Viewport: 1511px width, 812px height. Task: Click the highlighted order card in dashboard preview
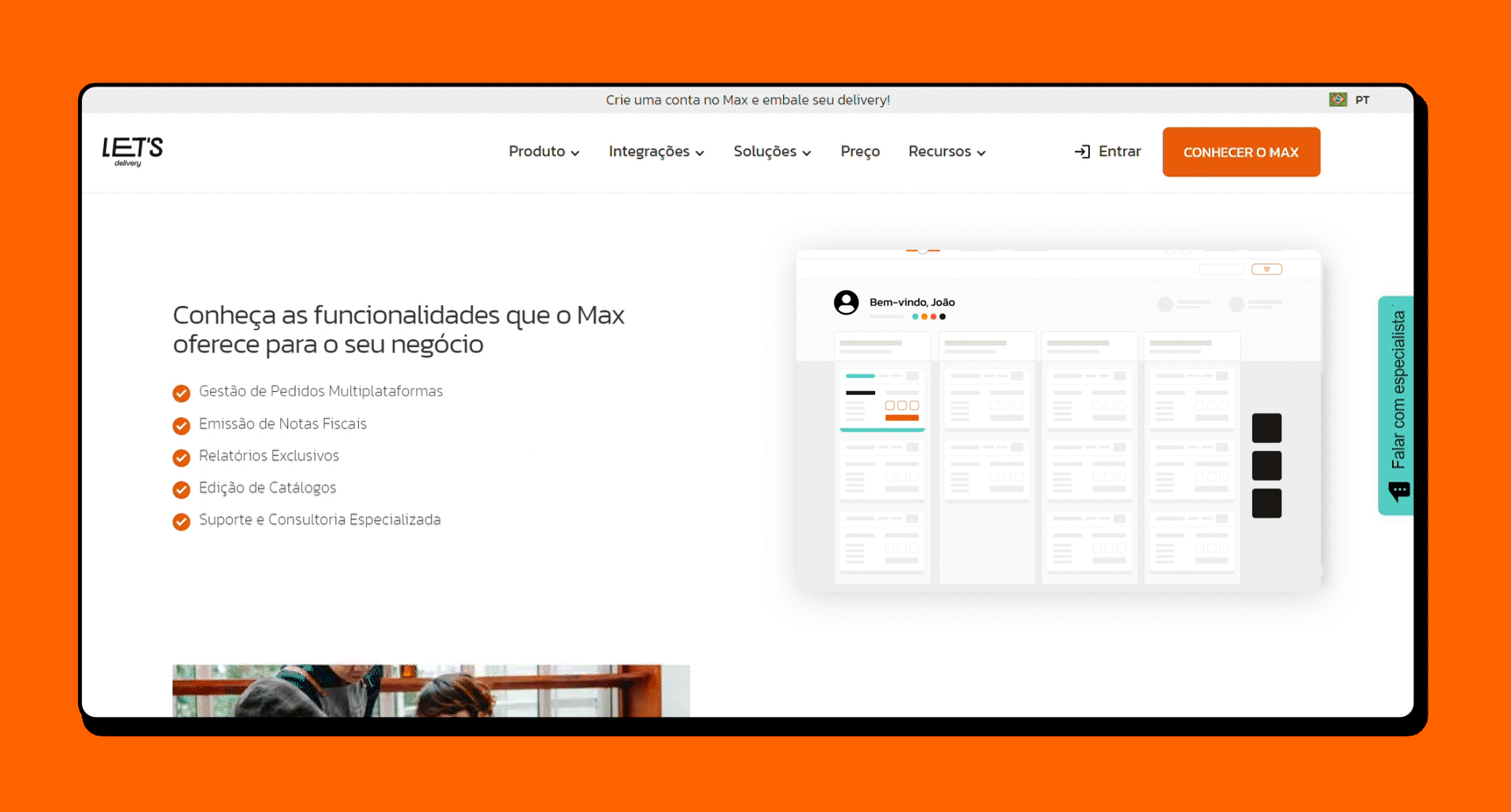tap(882, 399)
